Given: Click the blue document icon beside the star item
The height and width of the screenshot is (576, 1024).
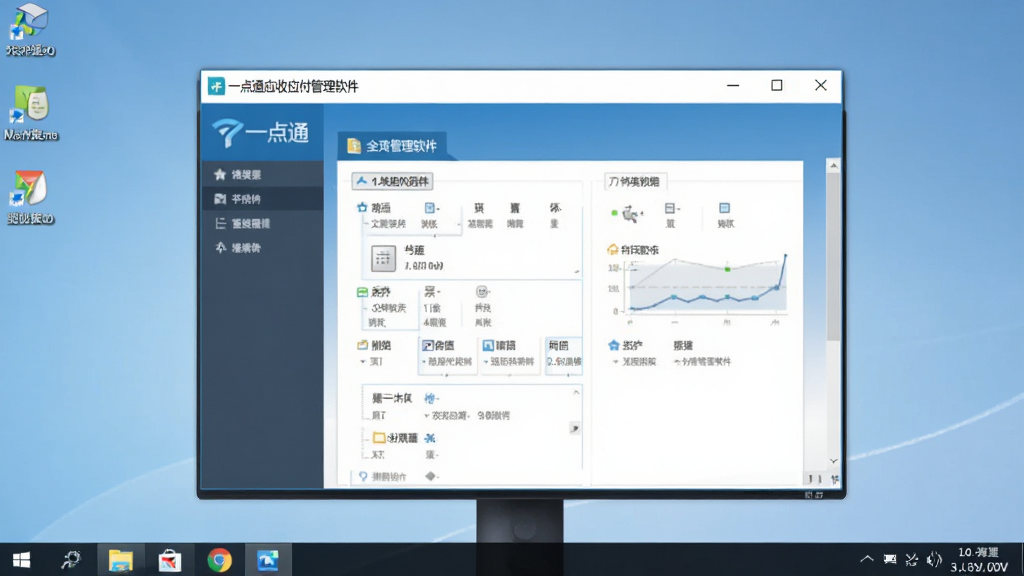Looking at the screenshot, I should click(429, 208).
